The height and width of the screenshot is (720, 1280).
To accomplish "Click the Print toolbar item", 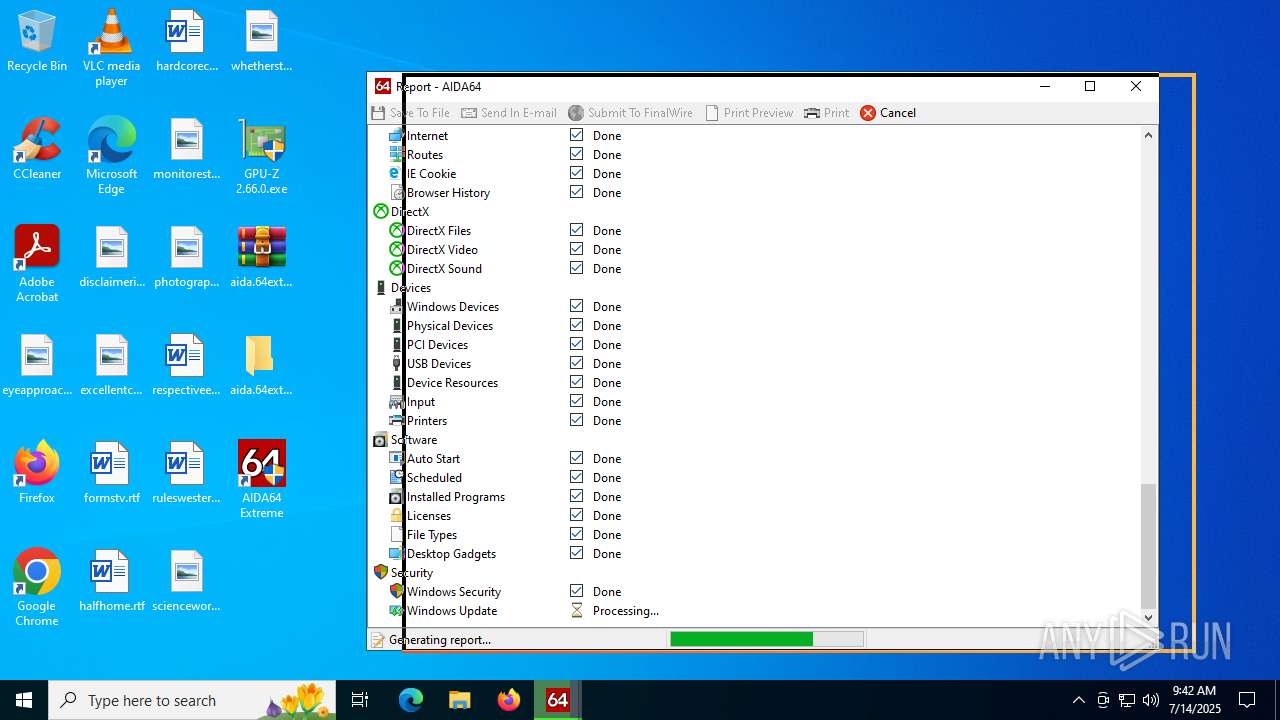I will (x=827, y=113).
